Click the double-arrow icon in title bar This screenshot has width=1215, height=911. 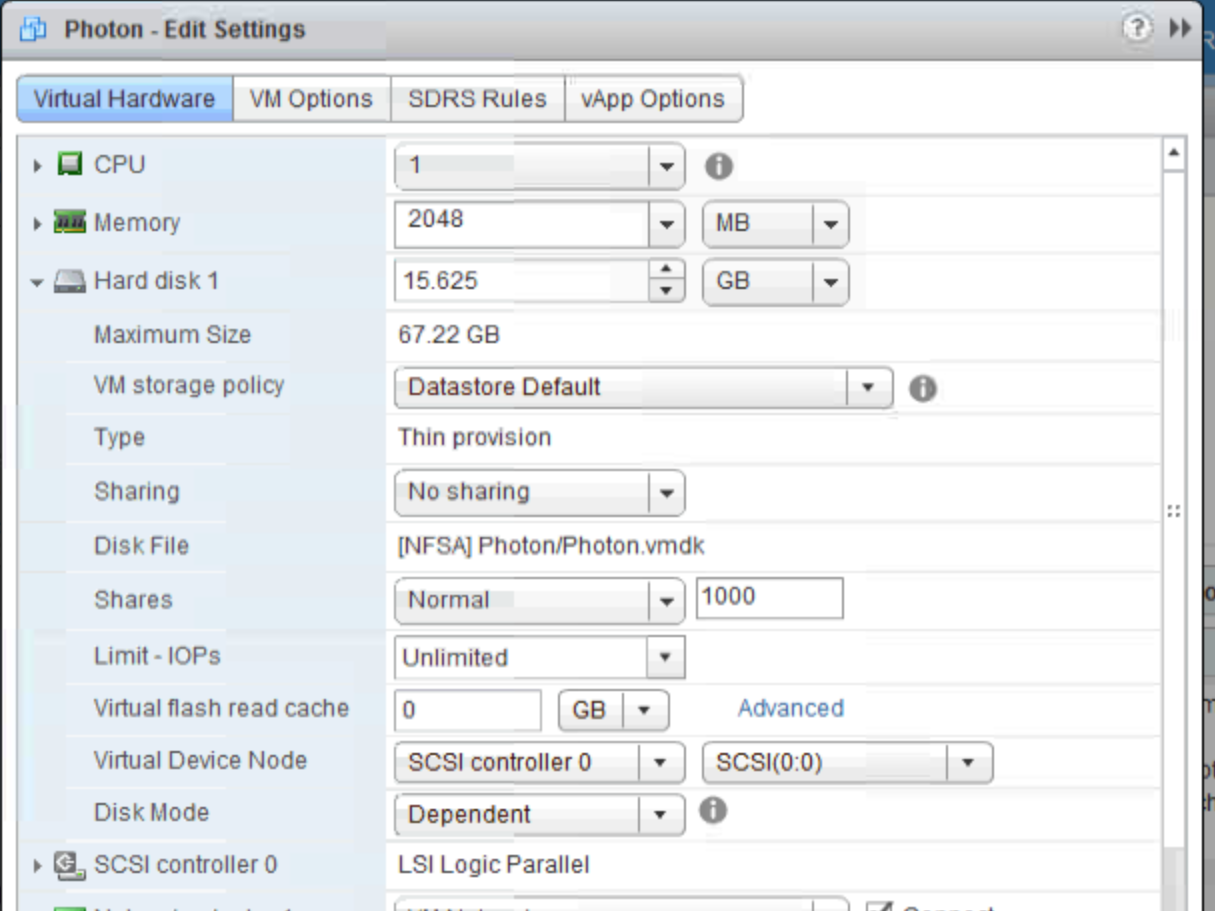click(x=1180, y=28)
